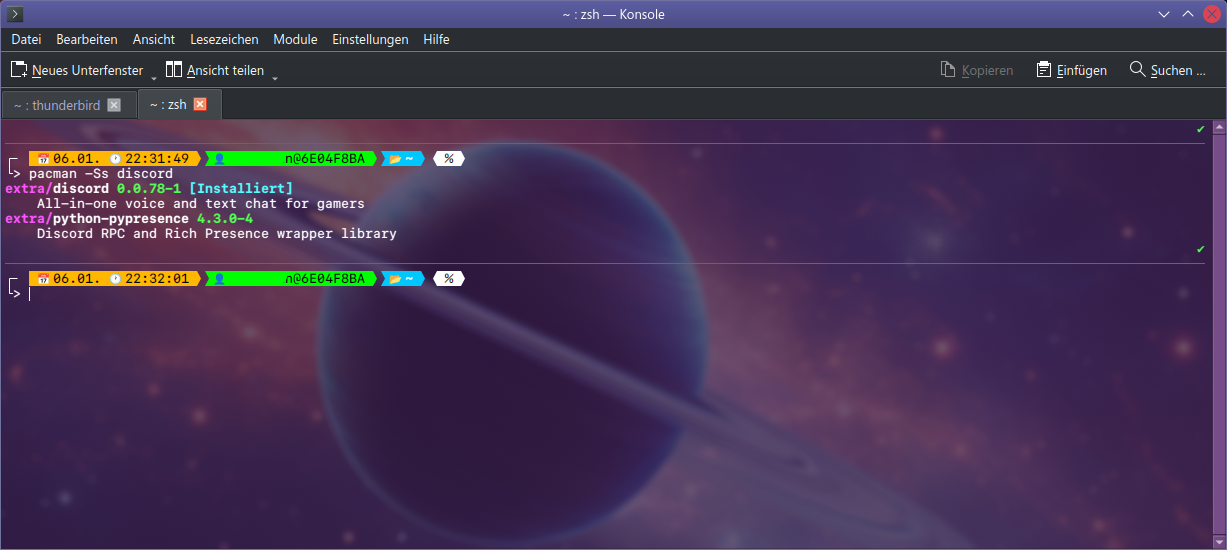Click the version text 4.3.0-4

pos(225,219)
